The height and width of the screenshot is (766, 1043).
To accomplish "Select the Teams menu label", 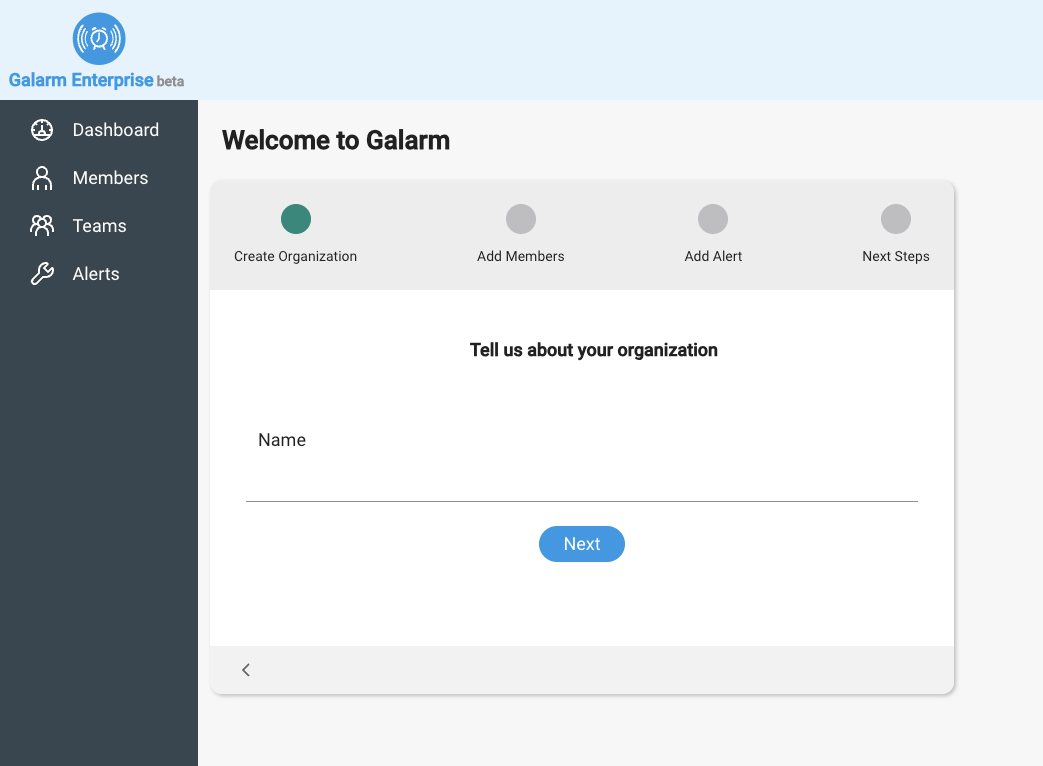I will 99,226.
